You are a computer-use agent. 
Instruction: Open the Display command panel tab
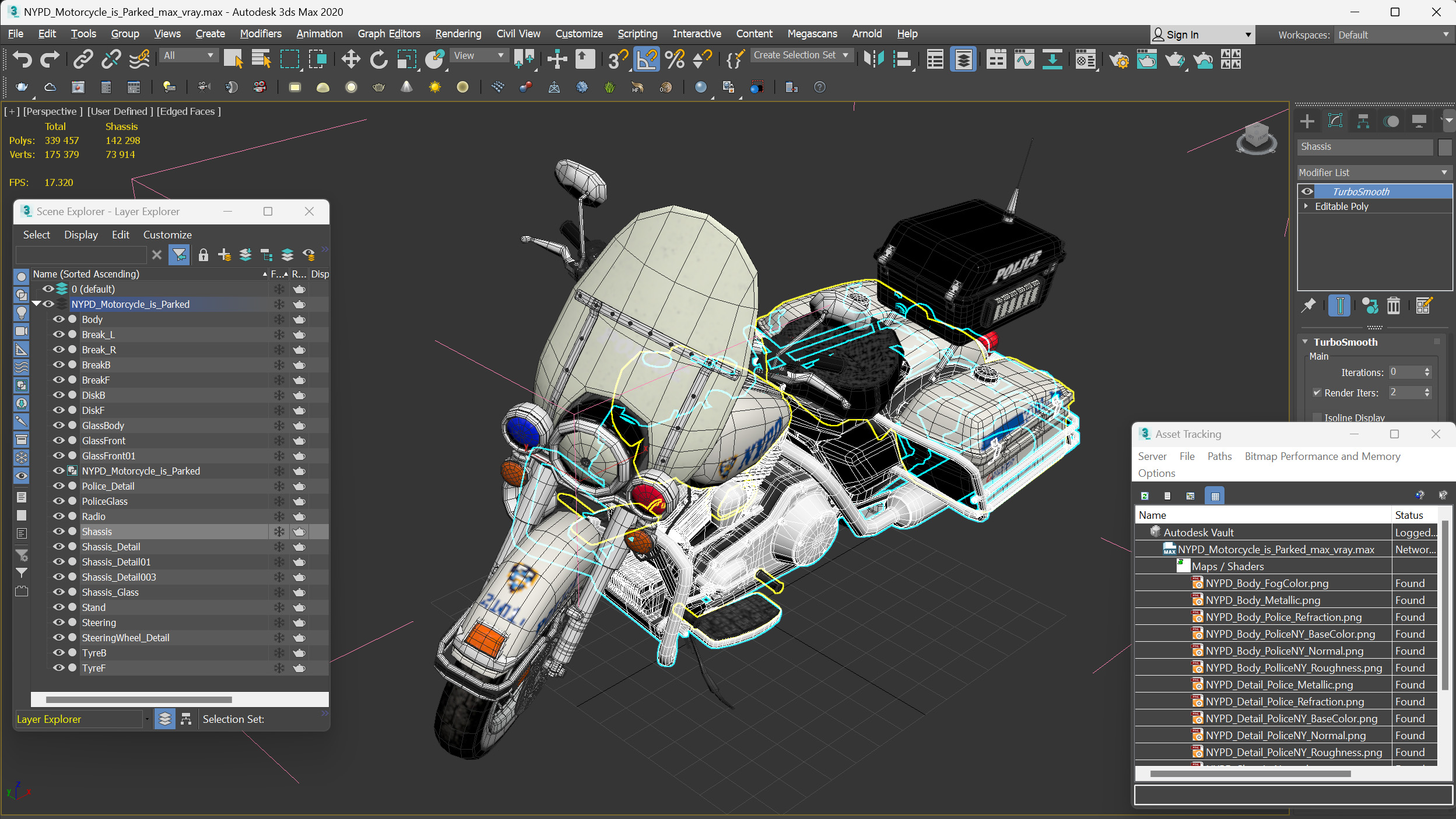pos(1419,121)
